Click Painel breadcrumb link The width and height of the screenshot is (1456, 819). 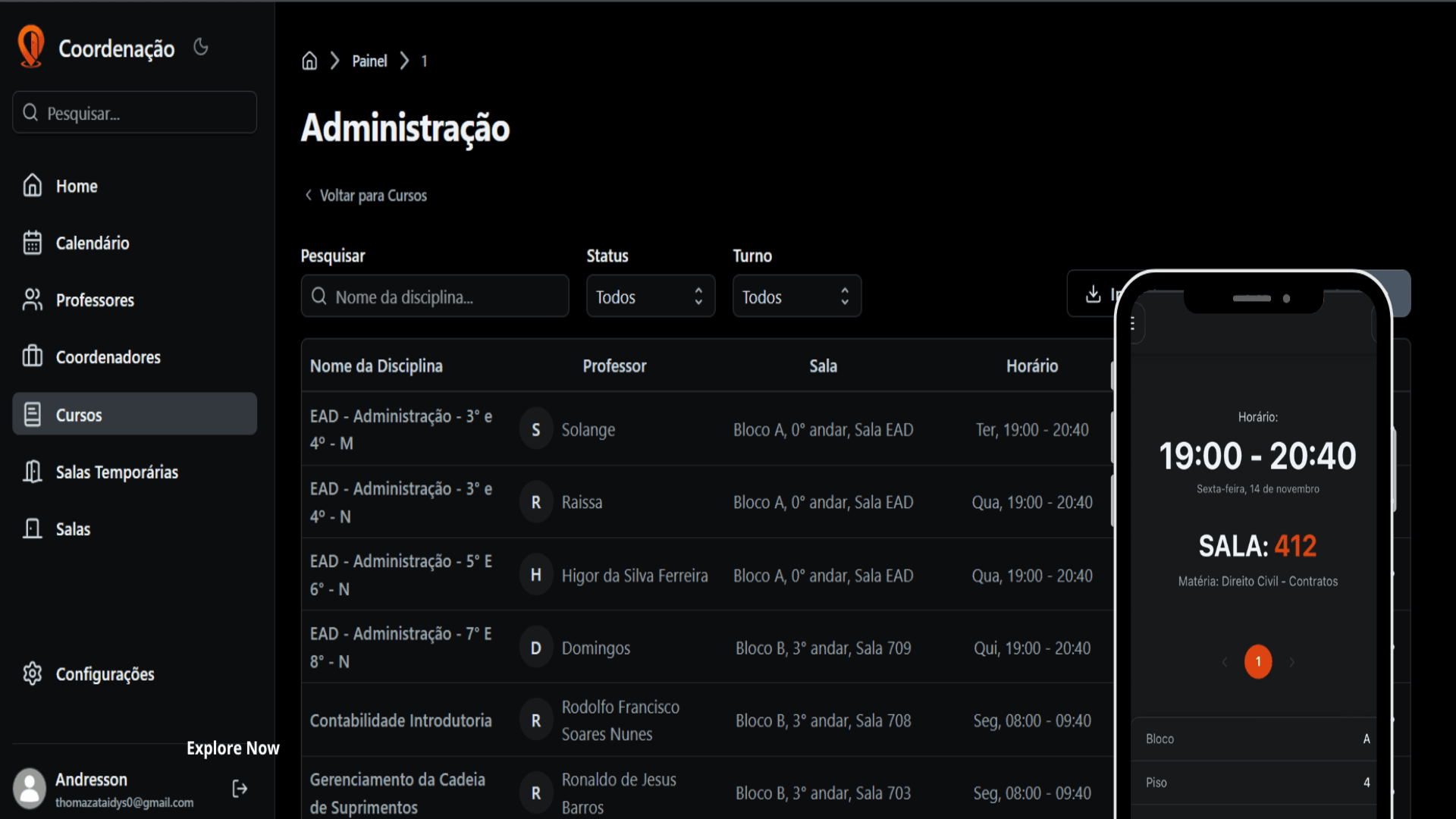369,61
